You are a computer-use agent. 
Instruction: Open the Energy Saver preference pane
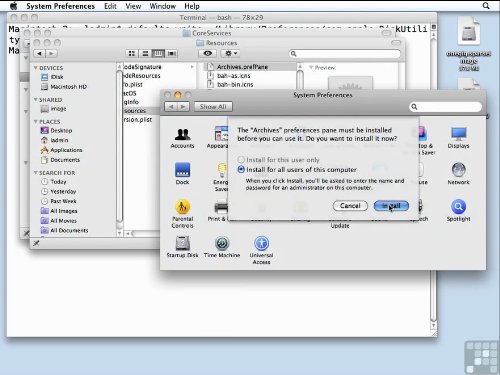pyautogui.click(x=221, y=177)
